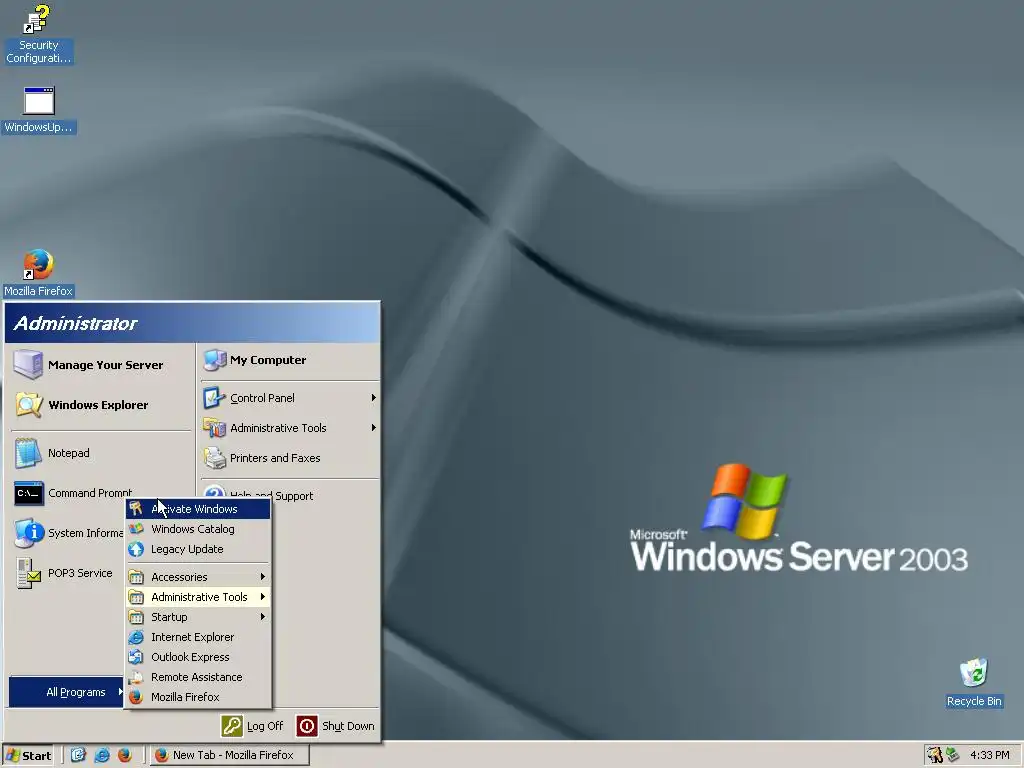
Task: Expand Accessories submenu
Action: (198, 577)
